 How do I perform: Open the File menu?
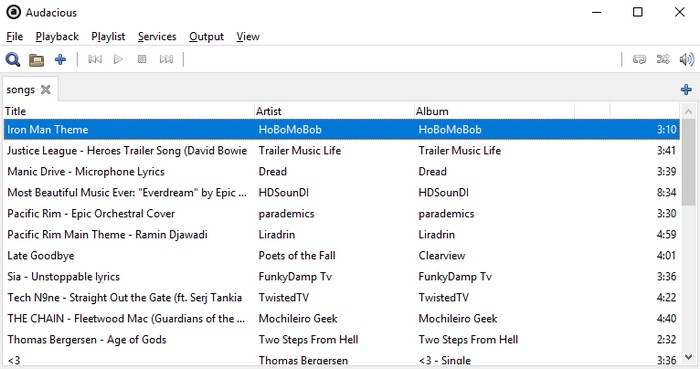click(14, 37)
